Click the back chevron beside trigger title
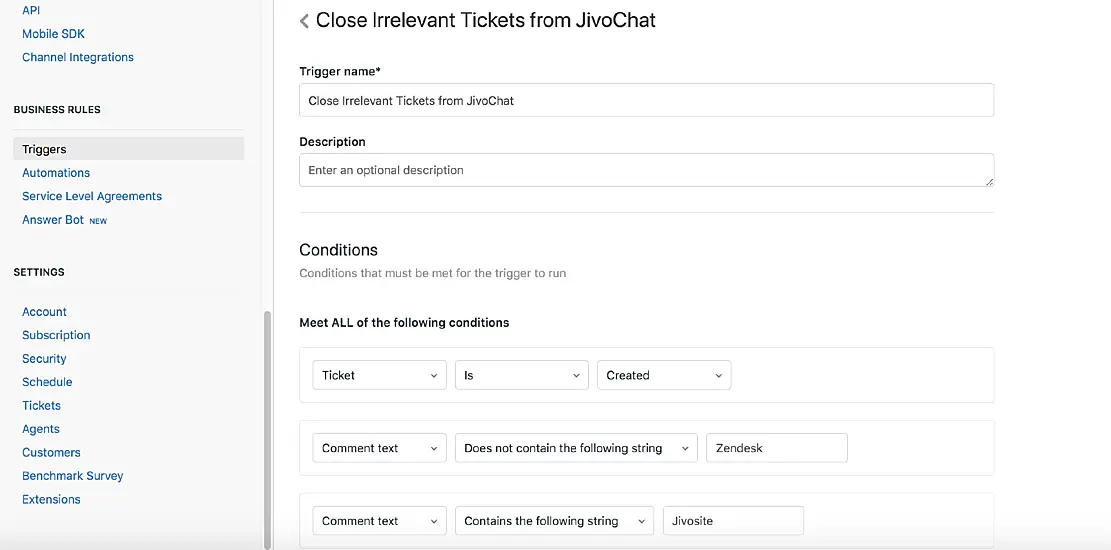1111x550 pixels. pos(304,21)
